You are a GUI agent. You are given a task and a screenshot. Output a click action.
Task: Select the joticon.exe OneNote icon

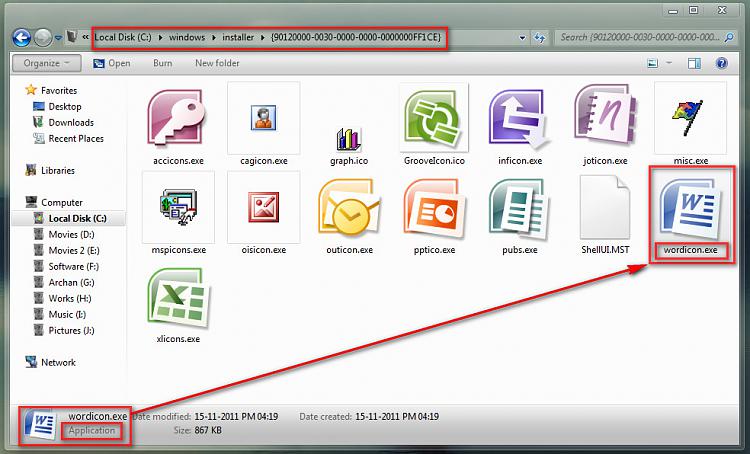(605, 115)
